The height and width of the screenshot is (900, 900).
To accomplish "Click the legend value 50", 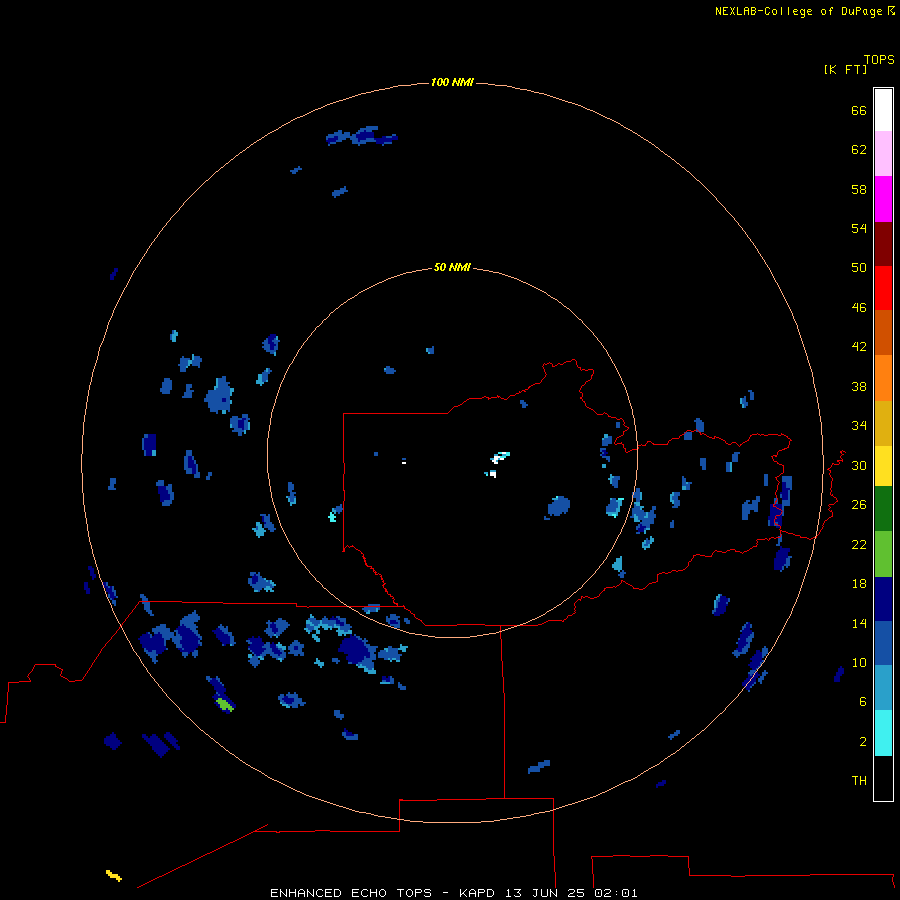I will pos(859,267).
